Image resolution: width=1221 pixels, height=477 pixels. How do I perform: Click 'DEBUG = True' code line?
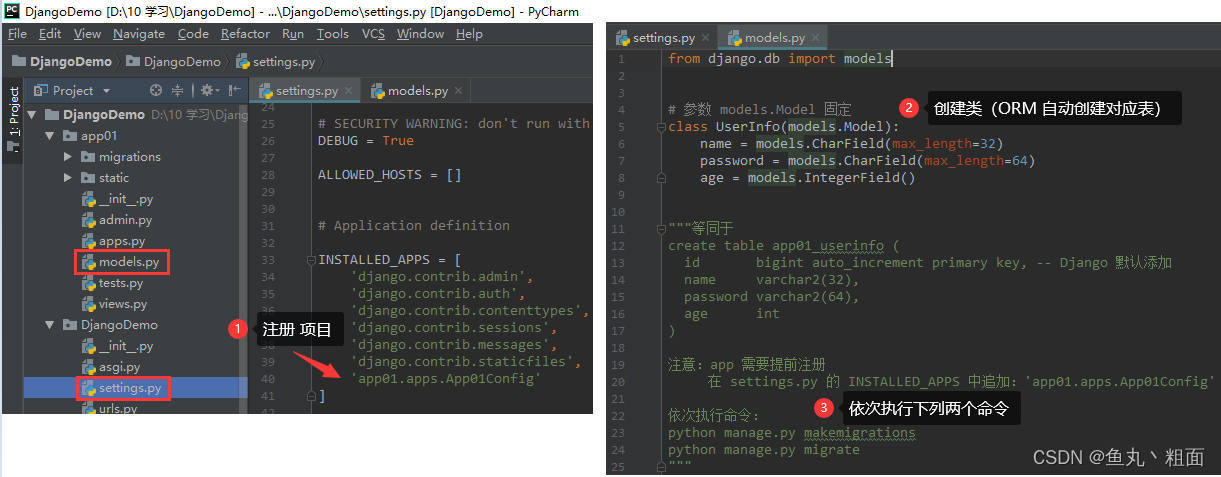click(x=366, y=140)
